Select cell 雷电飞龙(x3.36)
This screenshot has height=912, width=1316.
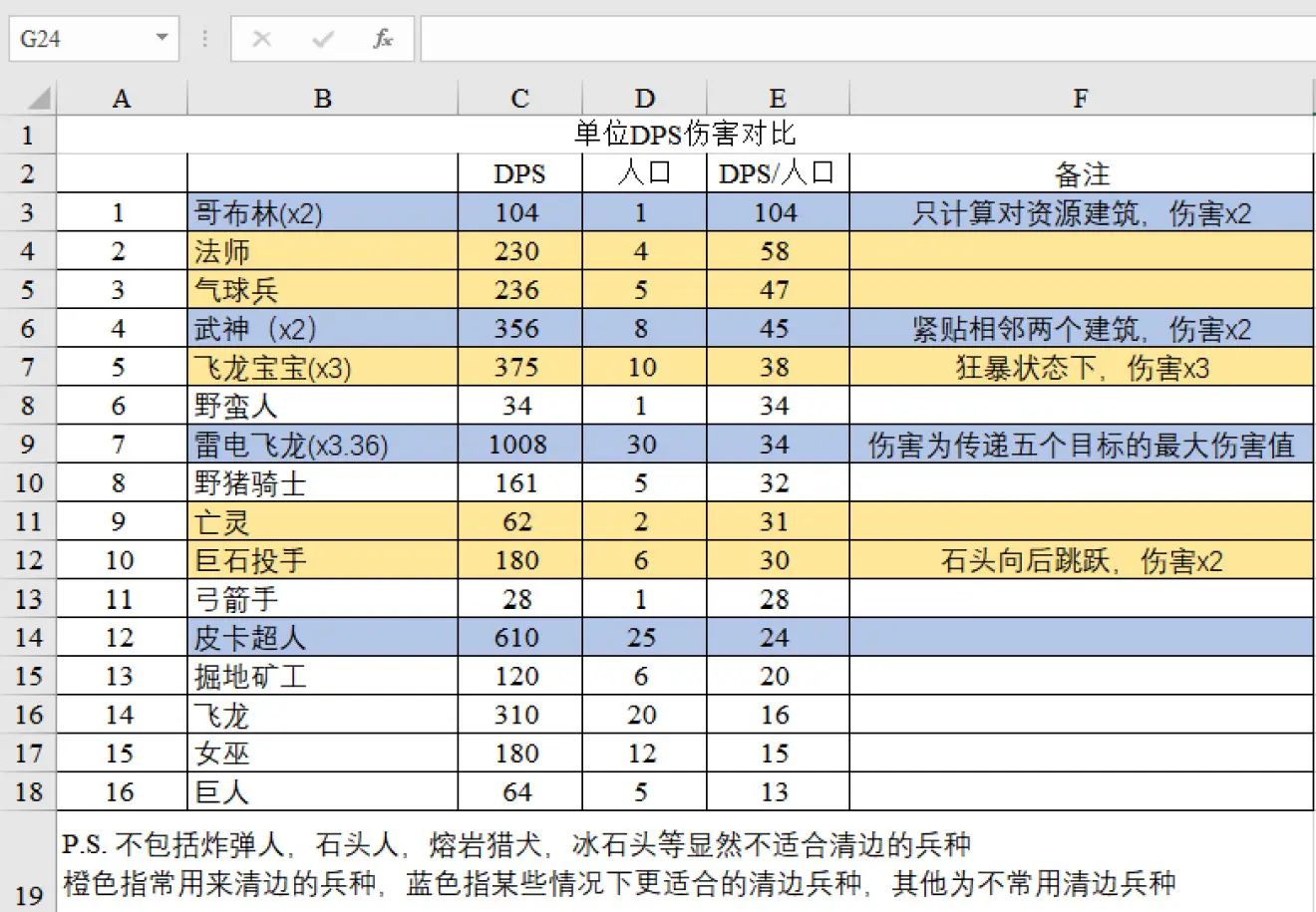[322, 445]
